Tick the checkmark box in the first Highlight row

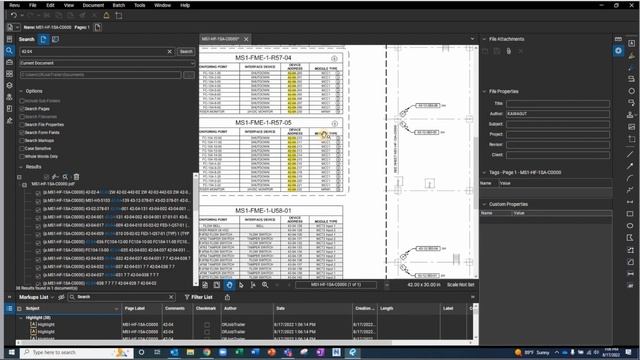tap(207, 325)
